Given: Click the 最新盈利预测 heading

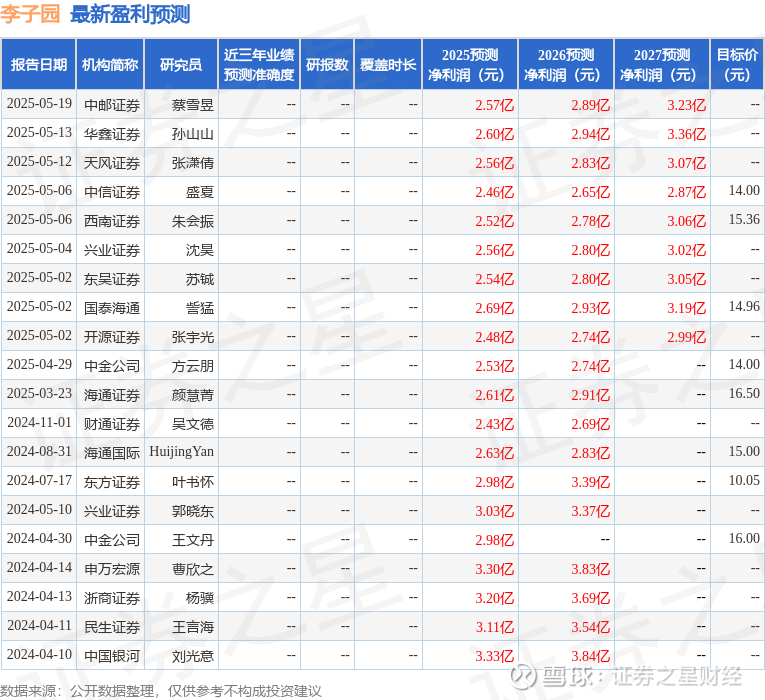Looking at the screenshot, I should (x=130, y=14).
